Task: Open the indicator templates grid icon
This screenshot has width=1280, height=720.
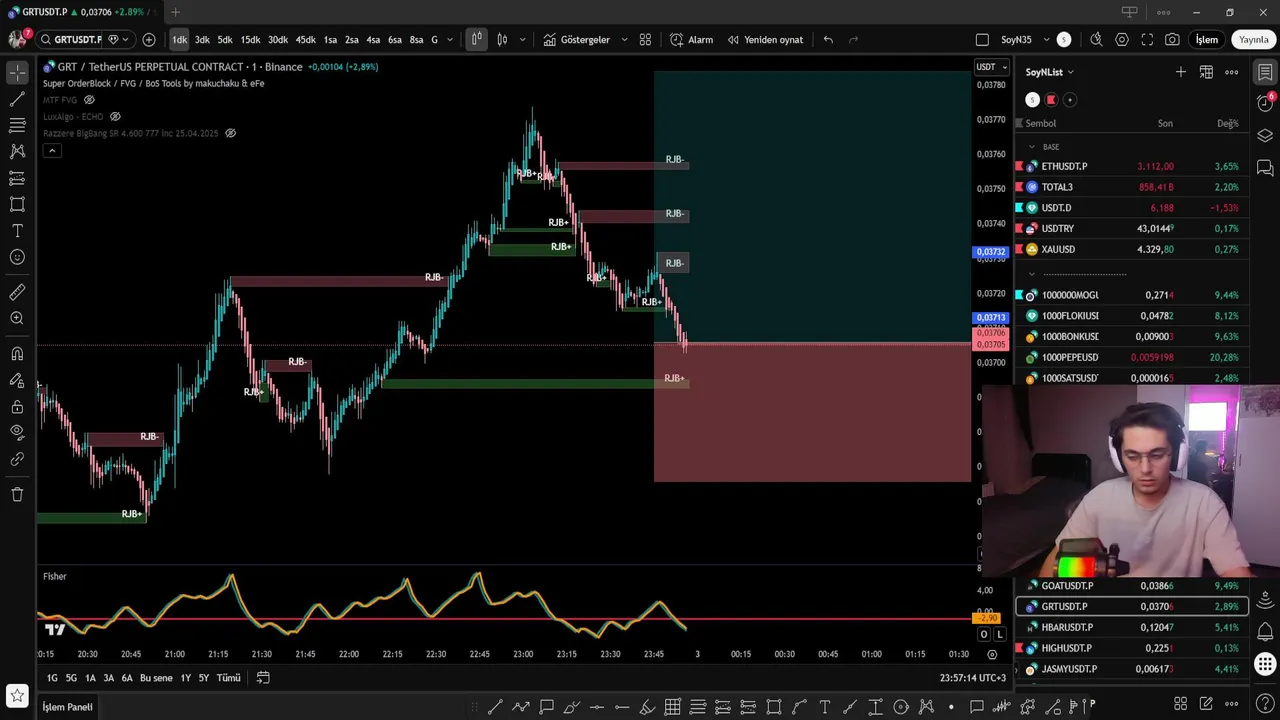Action: pos(645,40)
